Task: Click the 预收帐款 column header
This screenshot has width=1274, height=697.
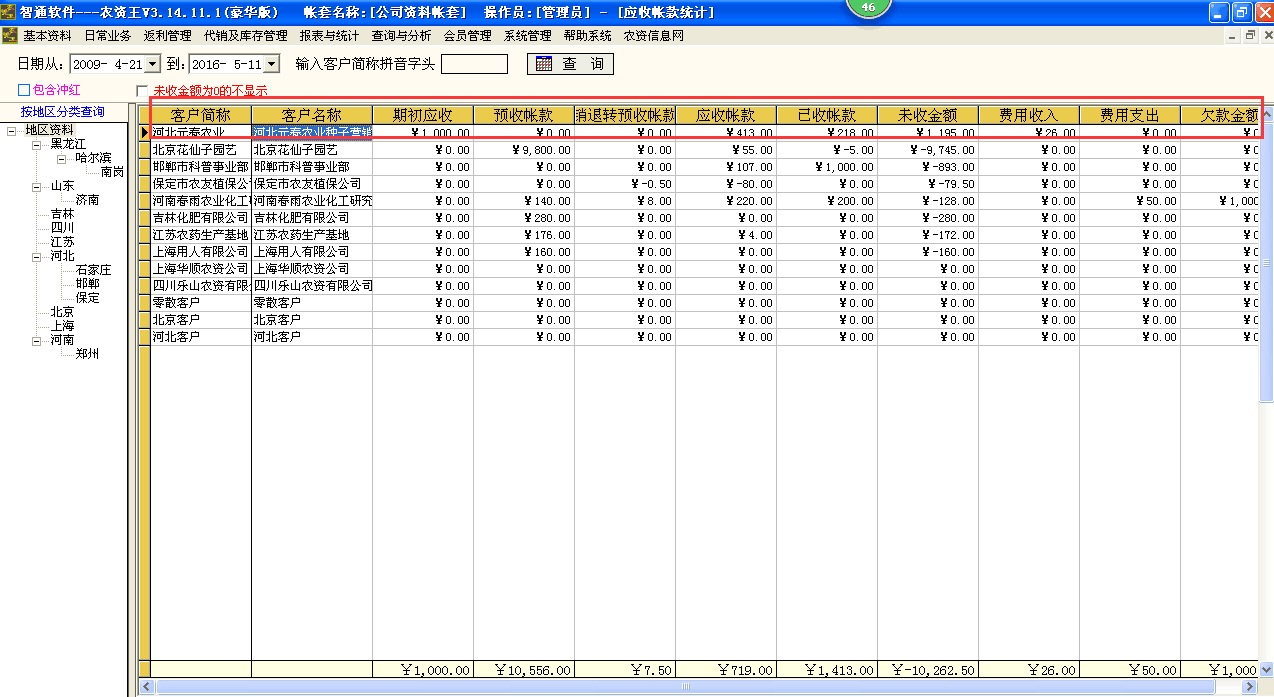Action: [x=524, y=115]
